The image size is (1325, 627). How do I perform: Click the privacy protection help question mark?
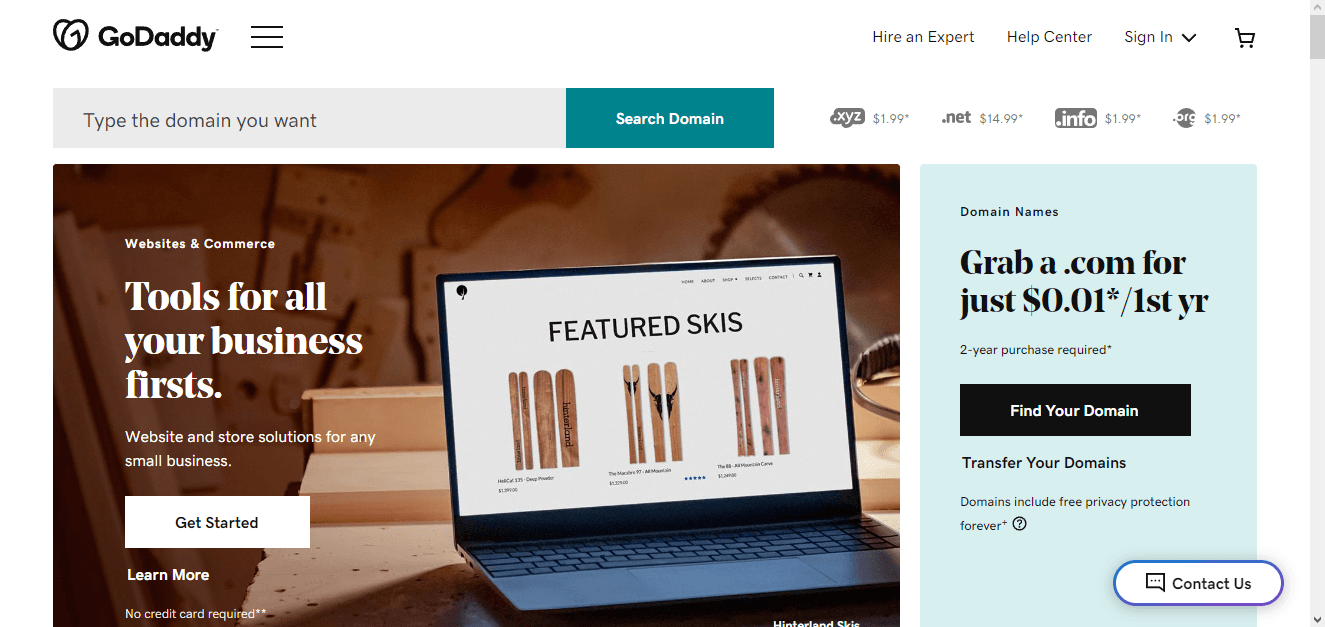click(1019, 524)
